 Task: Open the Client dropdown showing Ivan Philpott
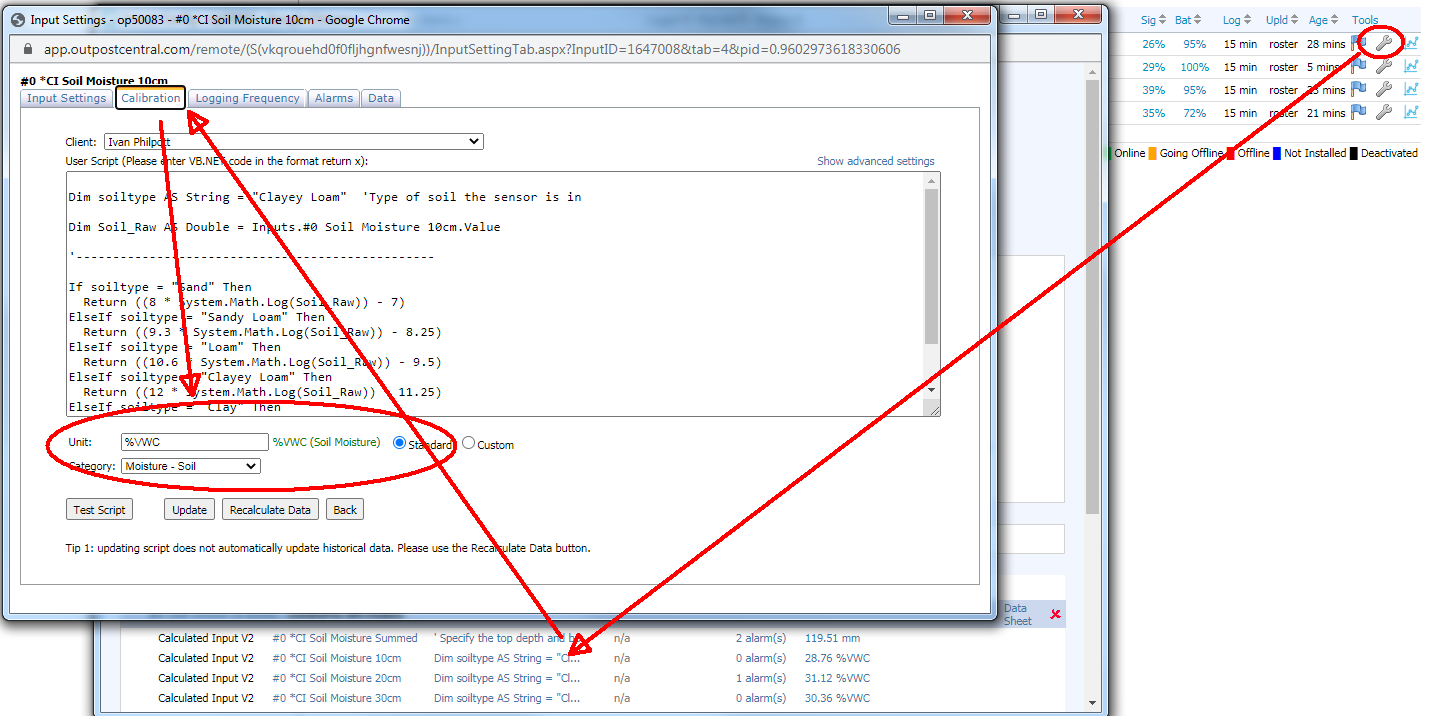coord(293,142)
